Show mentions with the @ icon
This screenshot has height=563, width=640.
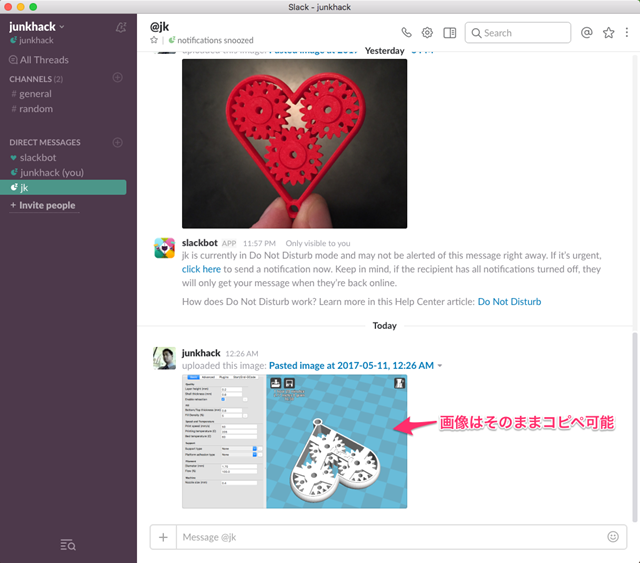pyautogui.click(x=587, y=33)
